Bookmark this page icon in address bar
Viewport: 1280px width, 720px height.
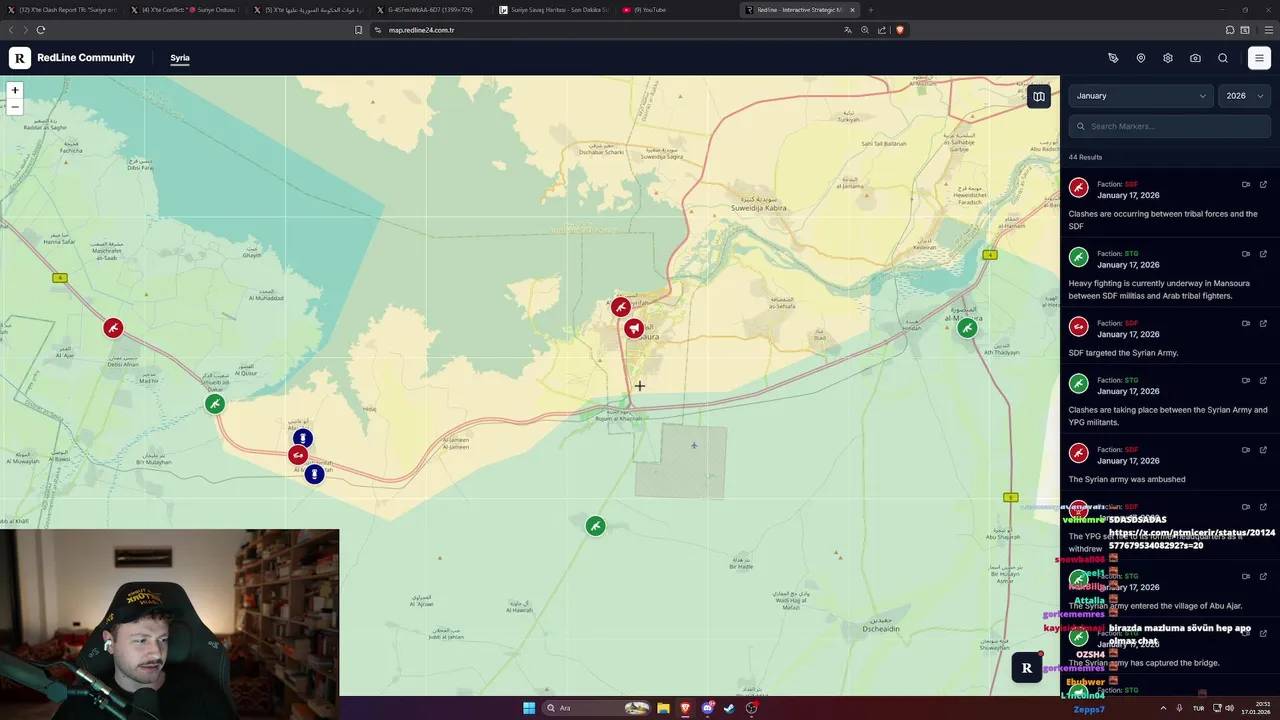pyautogui.click(x=358, y=30)
